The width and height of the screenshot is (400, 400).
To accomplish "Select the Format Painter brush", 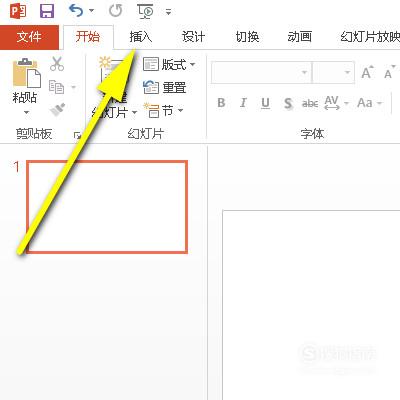I will [57, 110].
